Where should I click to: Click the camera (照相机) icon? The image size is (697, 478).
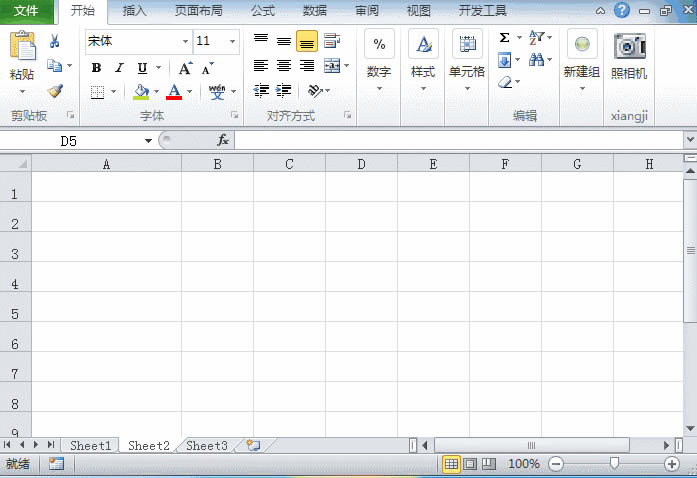(629, 46)
